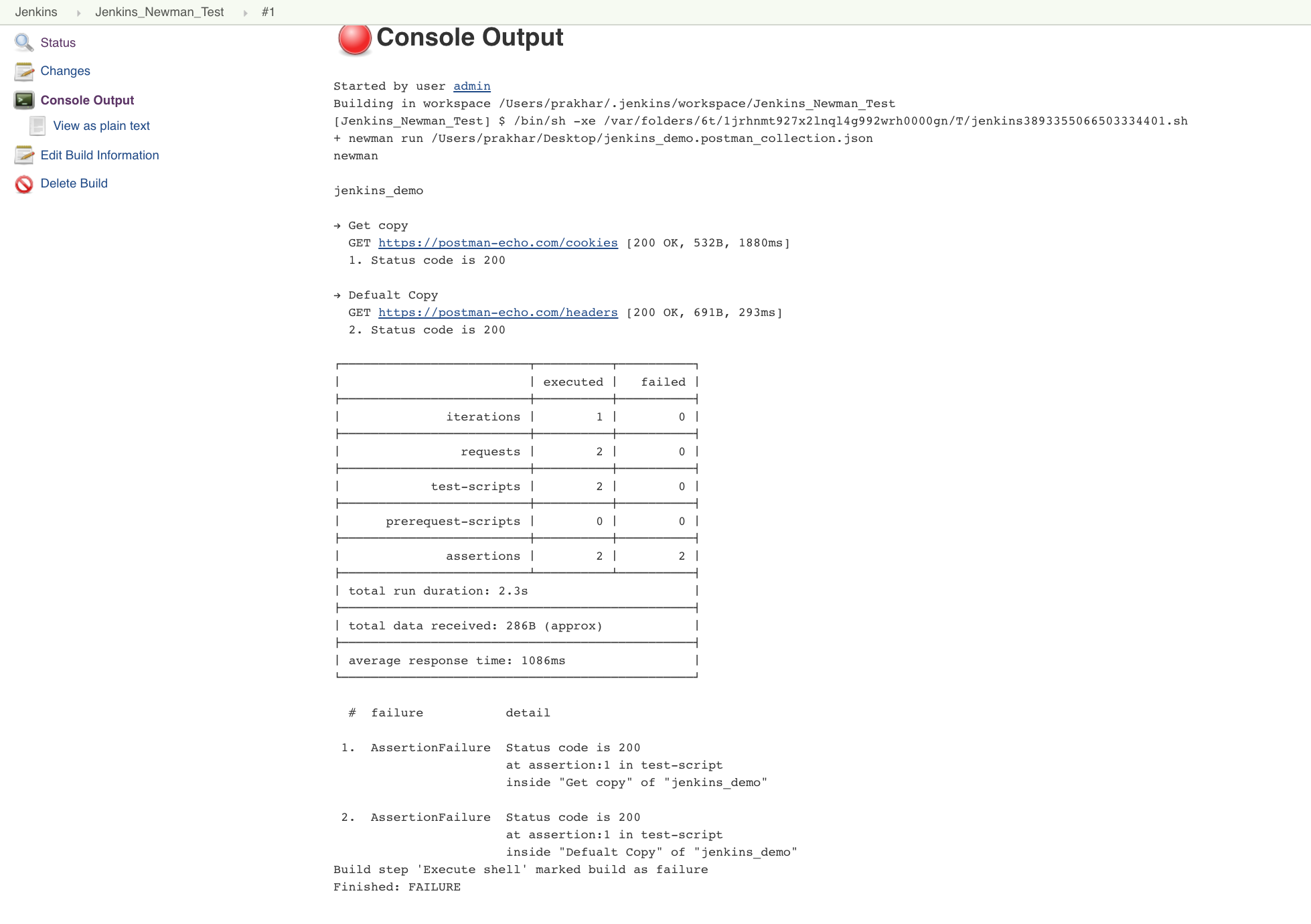Open the postman-echo.com/cookies URL
Screen dimensions: 1311x924
pyautogui.click(x=497, y=243)
